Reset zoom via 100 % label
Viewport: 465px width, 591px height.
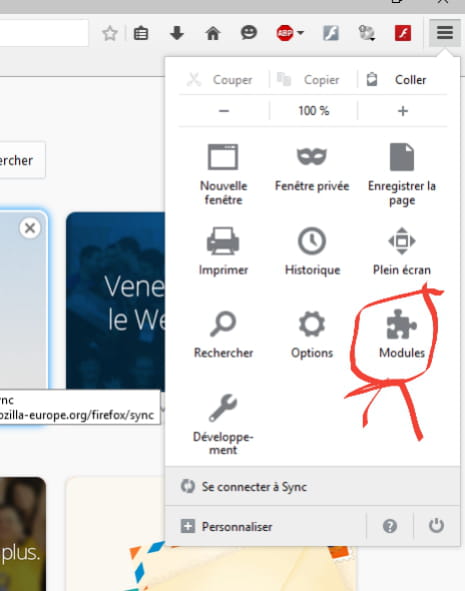coord(314,111)
